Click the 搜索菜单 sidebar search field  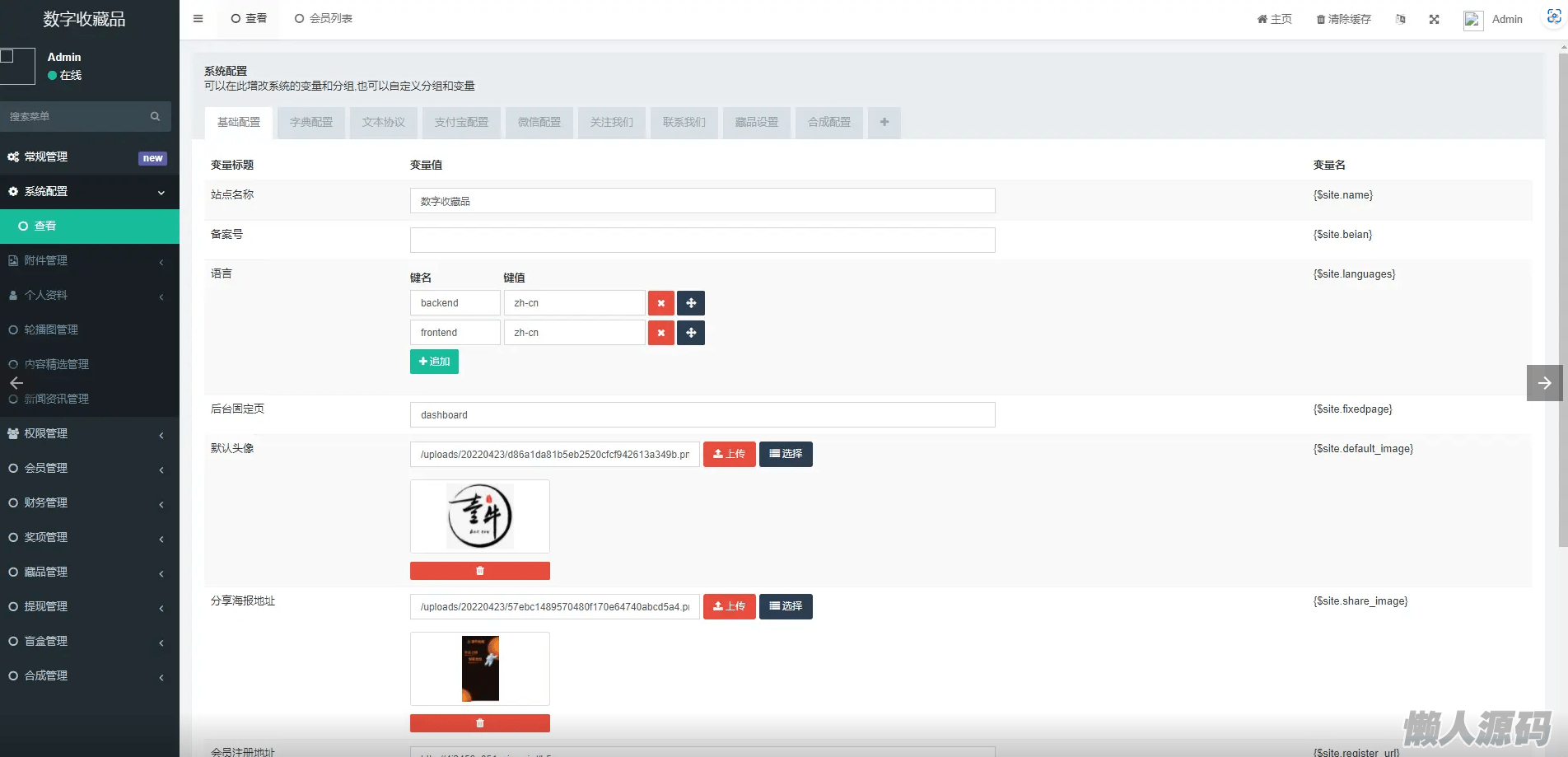(86, 116)
